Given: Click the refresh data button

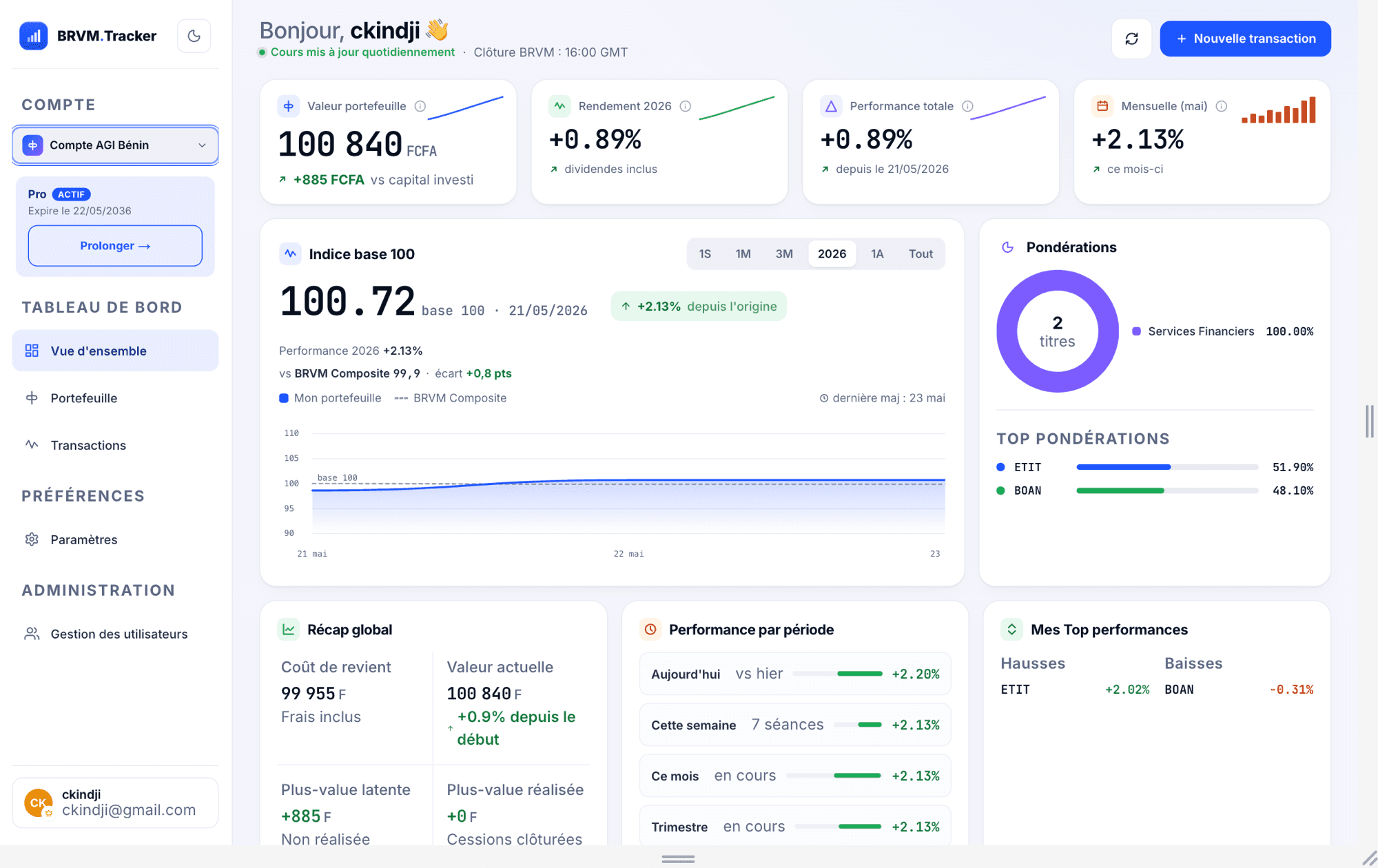Looking at the screenshot, I should (x=1131, y=39).
